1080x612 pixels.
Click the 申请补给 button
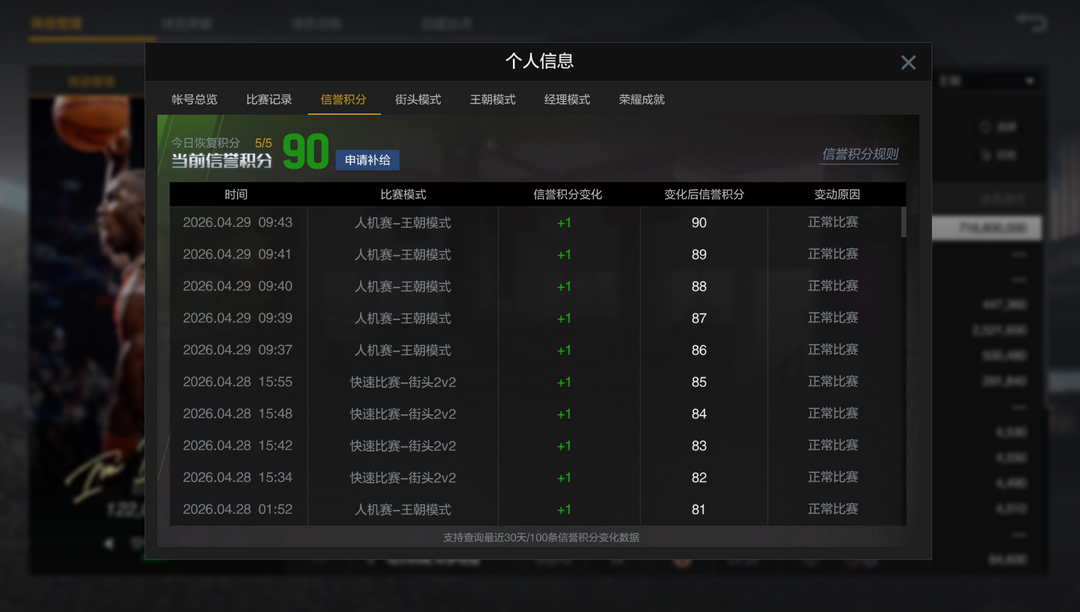point(367,160)
